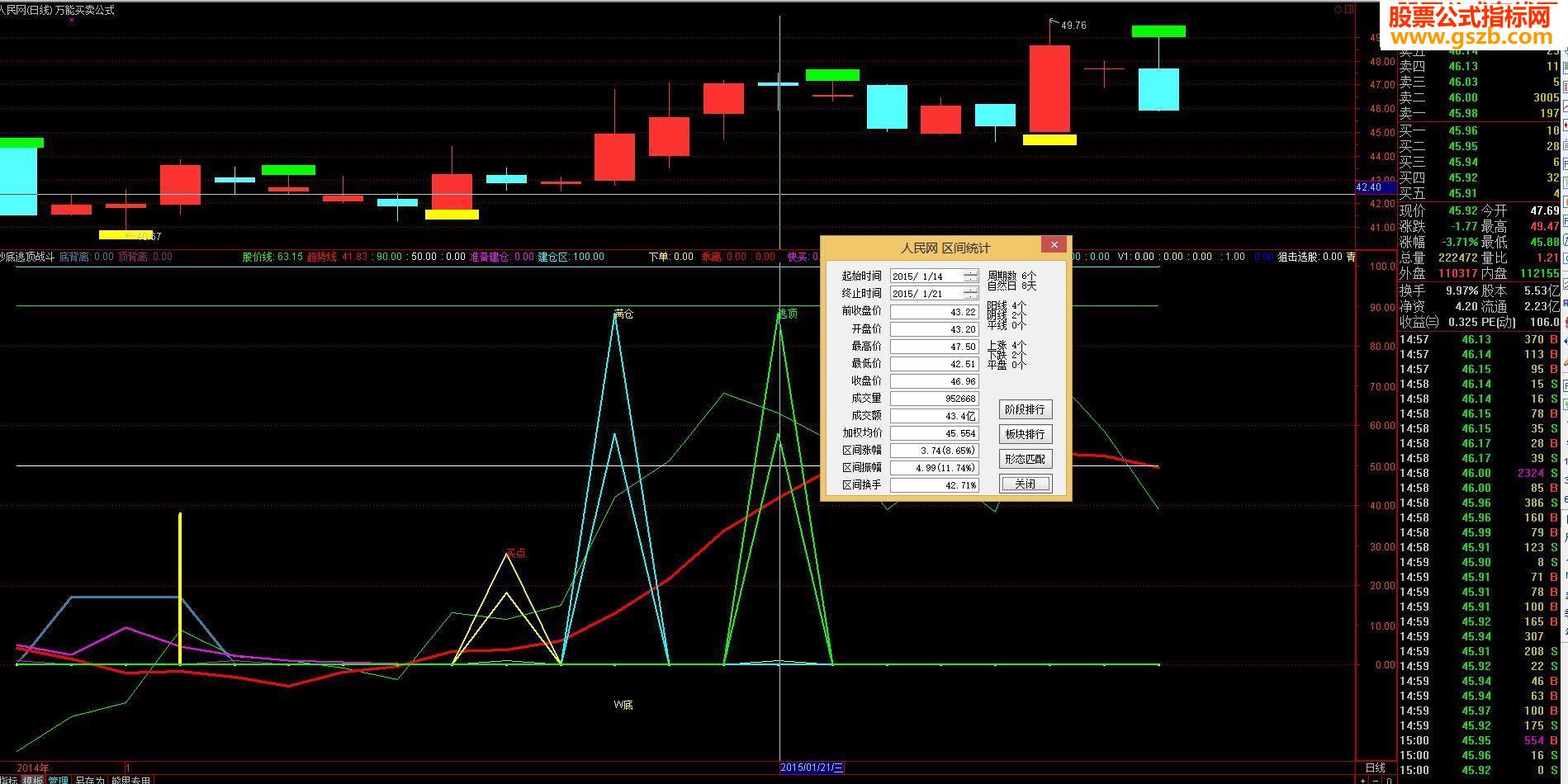This screenshot has width=1568, height=784.
Task: Select the 最高价 value 47.50
Action: tap(934, 347)
